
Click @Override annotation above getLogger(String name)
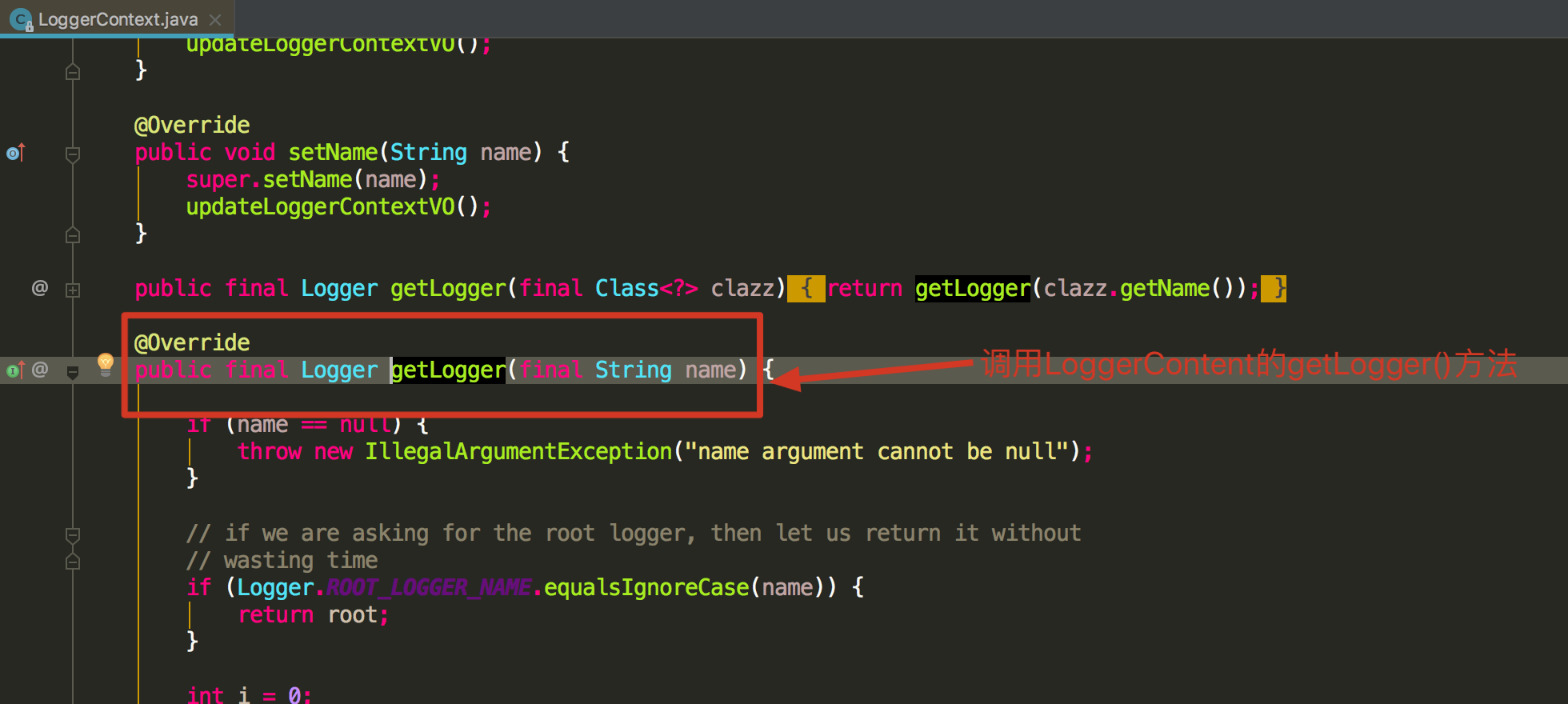point(192,342)
